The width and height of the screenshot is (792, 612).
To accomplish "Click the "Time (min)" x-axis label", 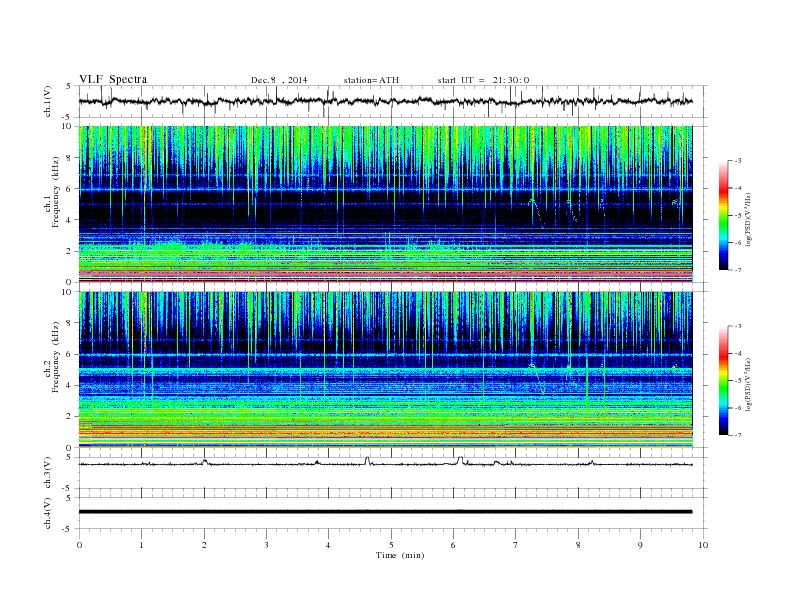I will [x=400, y=555].
